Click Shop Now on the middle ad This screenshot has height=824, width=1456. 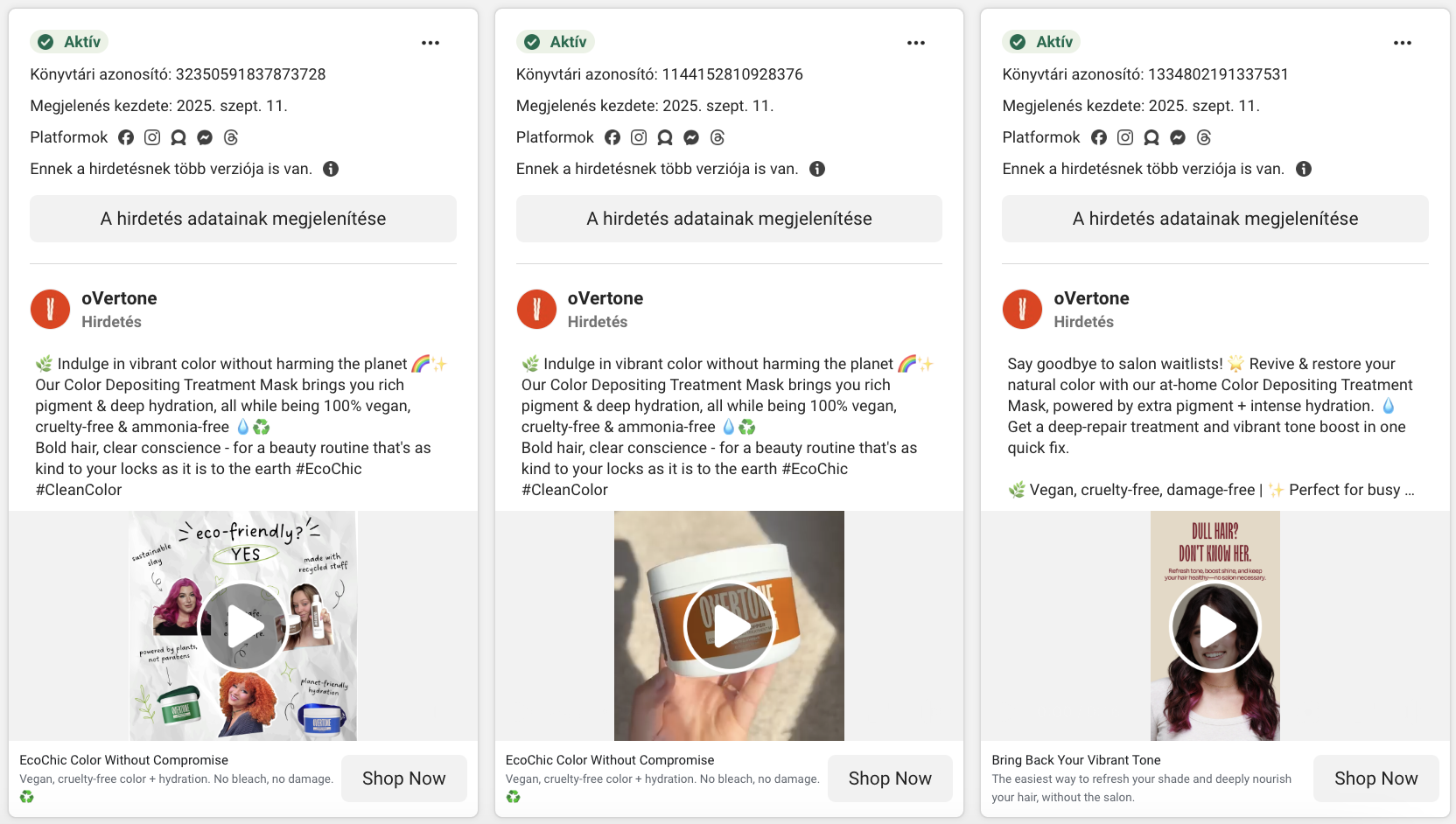pyautogui.click(x=889, y=779)
